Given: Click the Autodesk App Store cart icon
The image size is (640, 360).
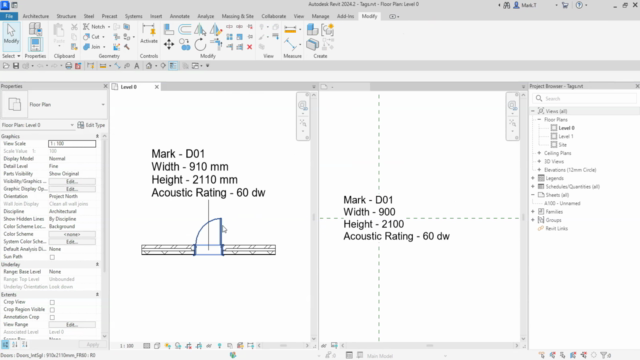Looking at the screenshot, I should (x=565, y=5).
